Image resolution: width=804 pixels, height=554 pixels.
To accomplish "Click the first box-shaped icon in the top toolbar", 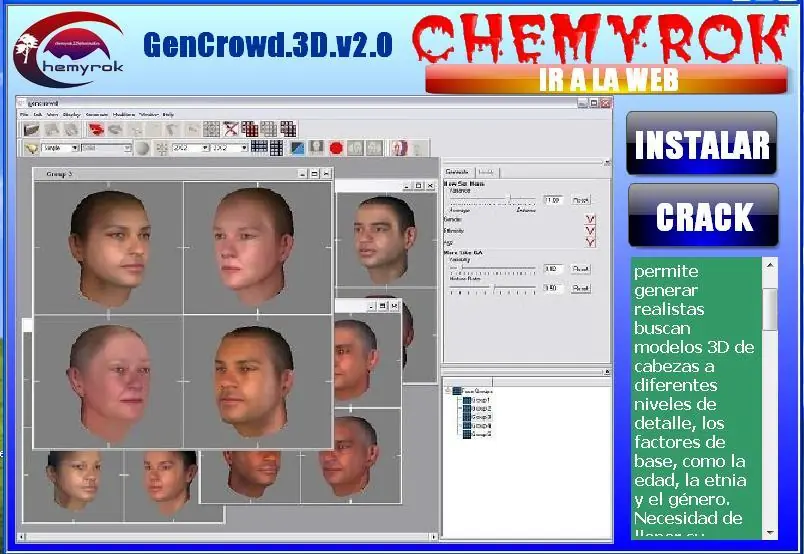I will coord(32,129).
